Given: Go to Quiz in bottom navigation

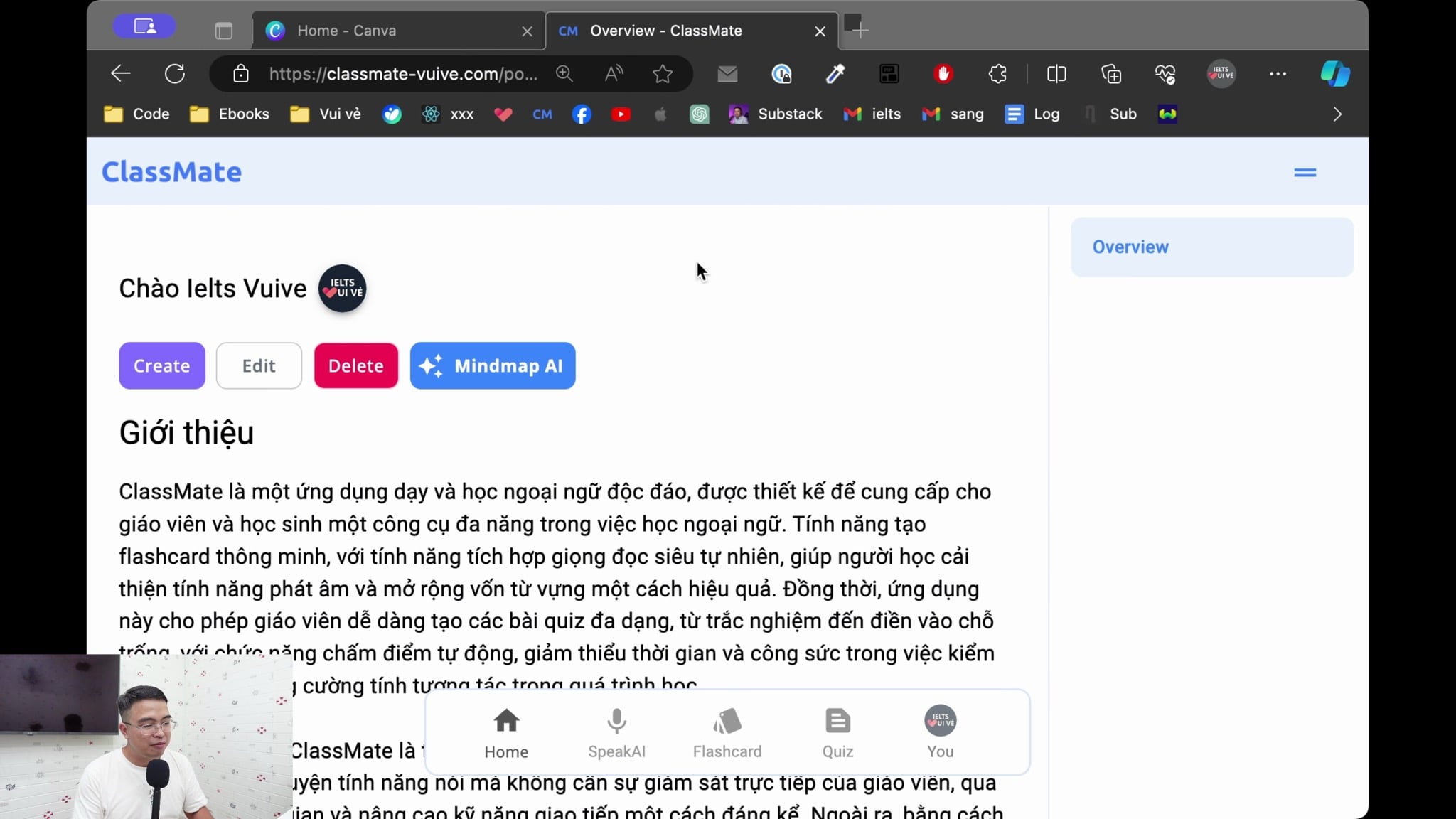Looking at the screenshot, I should 837,733.
